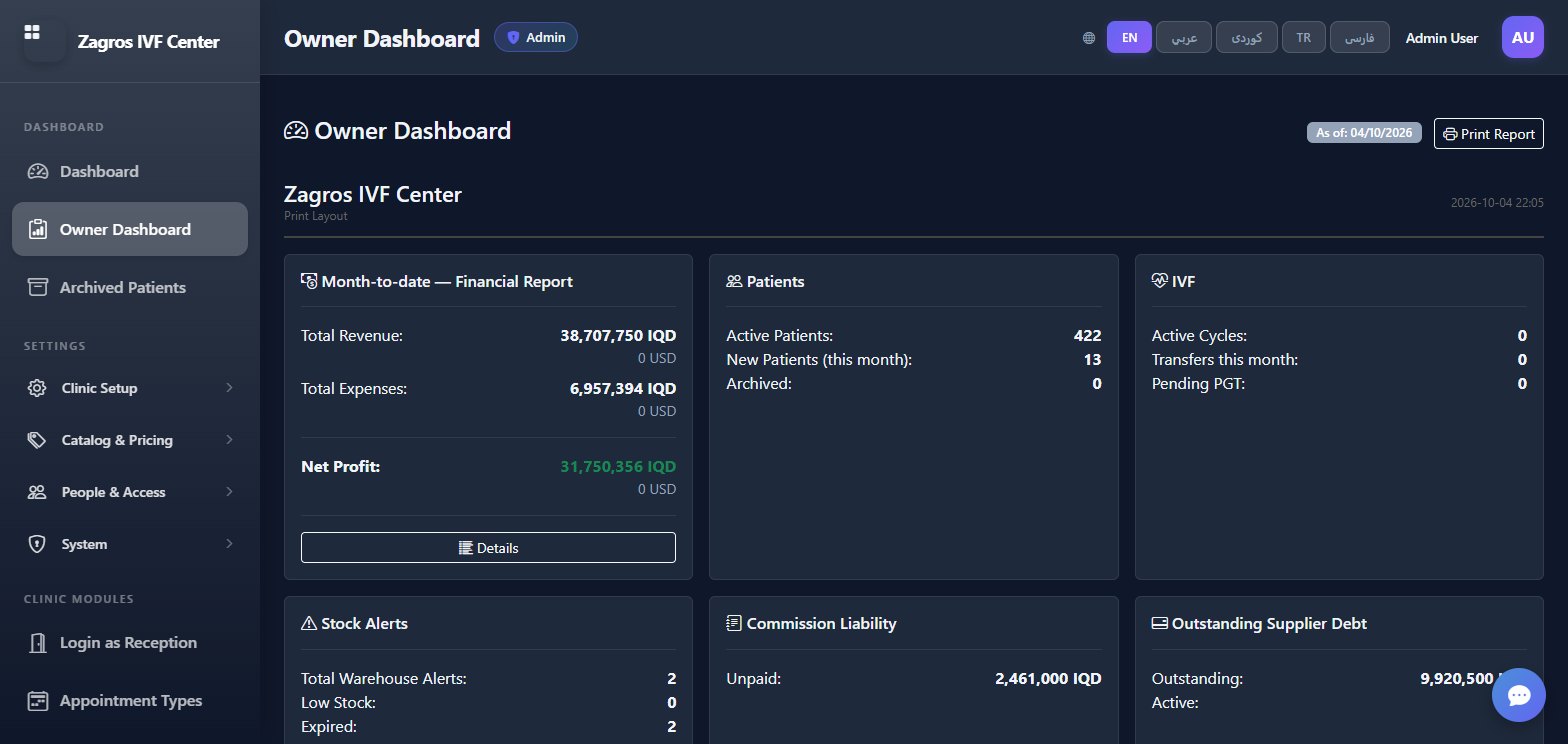Click the IVF heart pulse icon
Image resolution: width=1568 pixels, height=744 pixels.
click(1160, 281)
